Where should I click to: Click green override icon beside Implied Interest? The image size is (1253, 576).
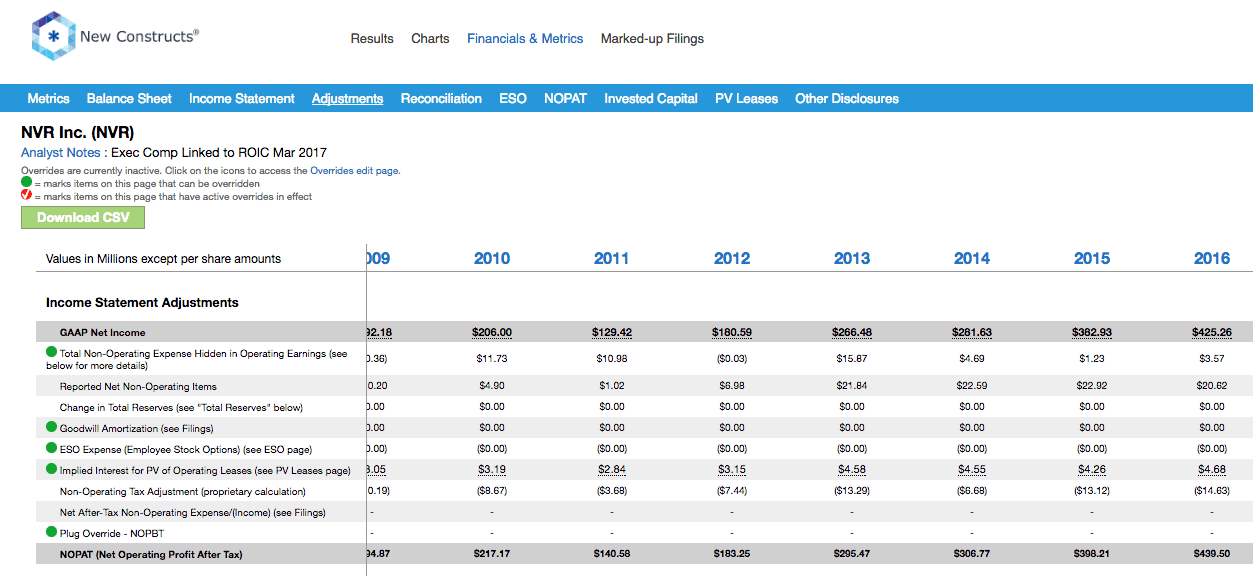pyautogui.click(x=52, y=469)
